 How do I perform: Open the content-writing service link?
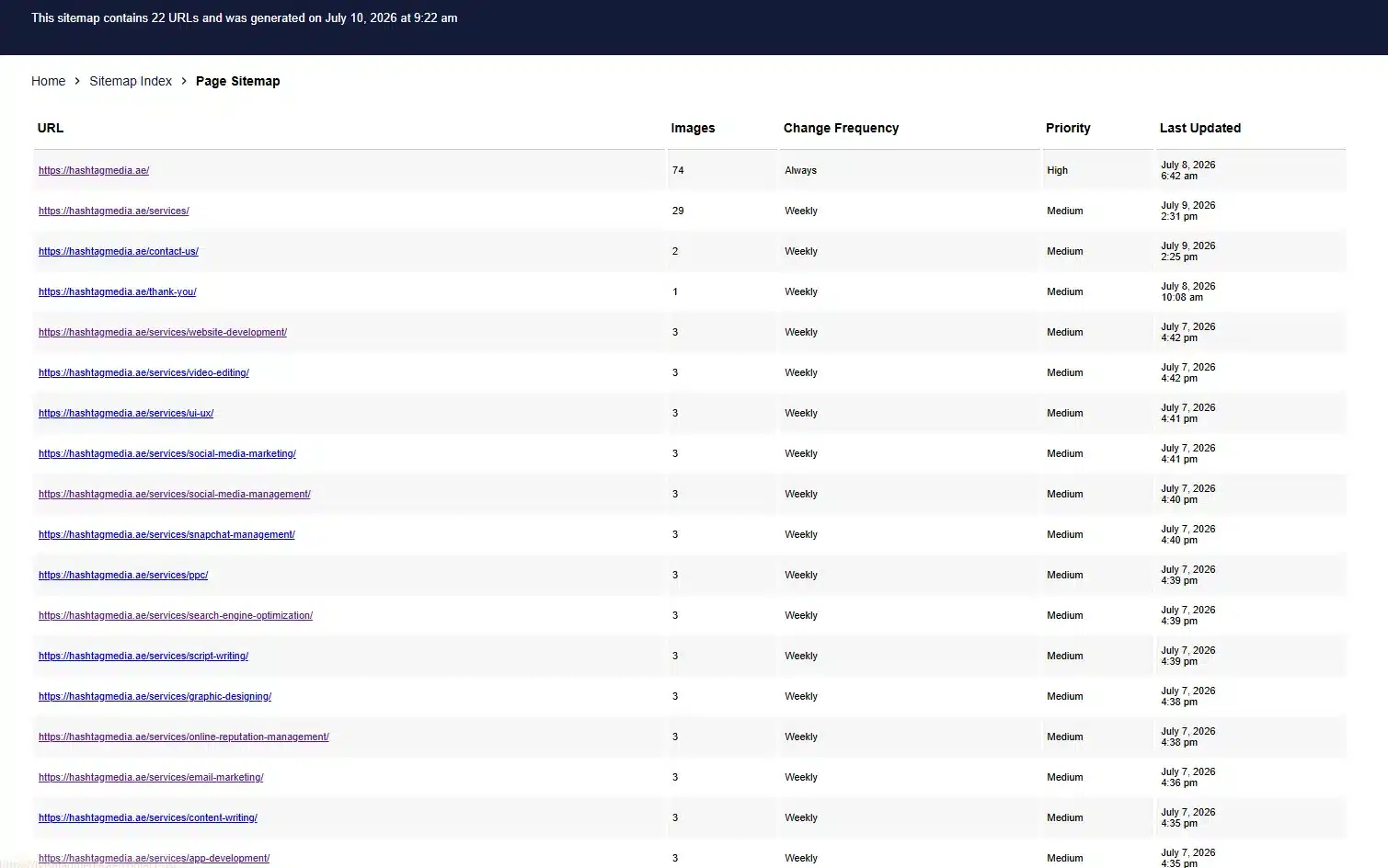pyautogui.click(x=148, y=817)
